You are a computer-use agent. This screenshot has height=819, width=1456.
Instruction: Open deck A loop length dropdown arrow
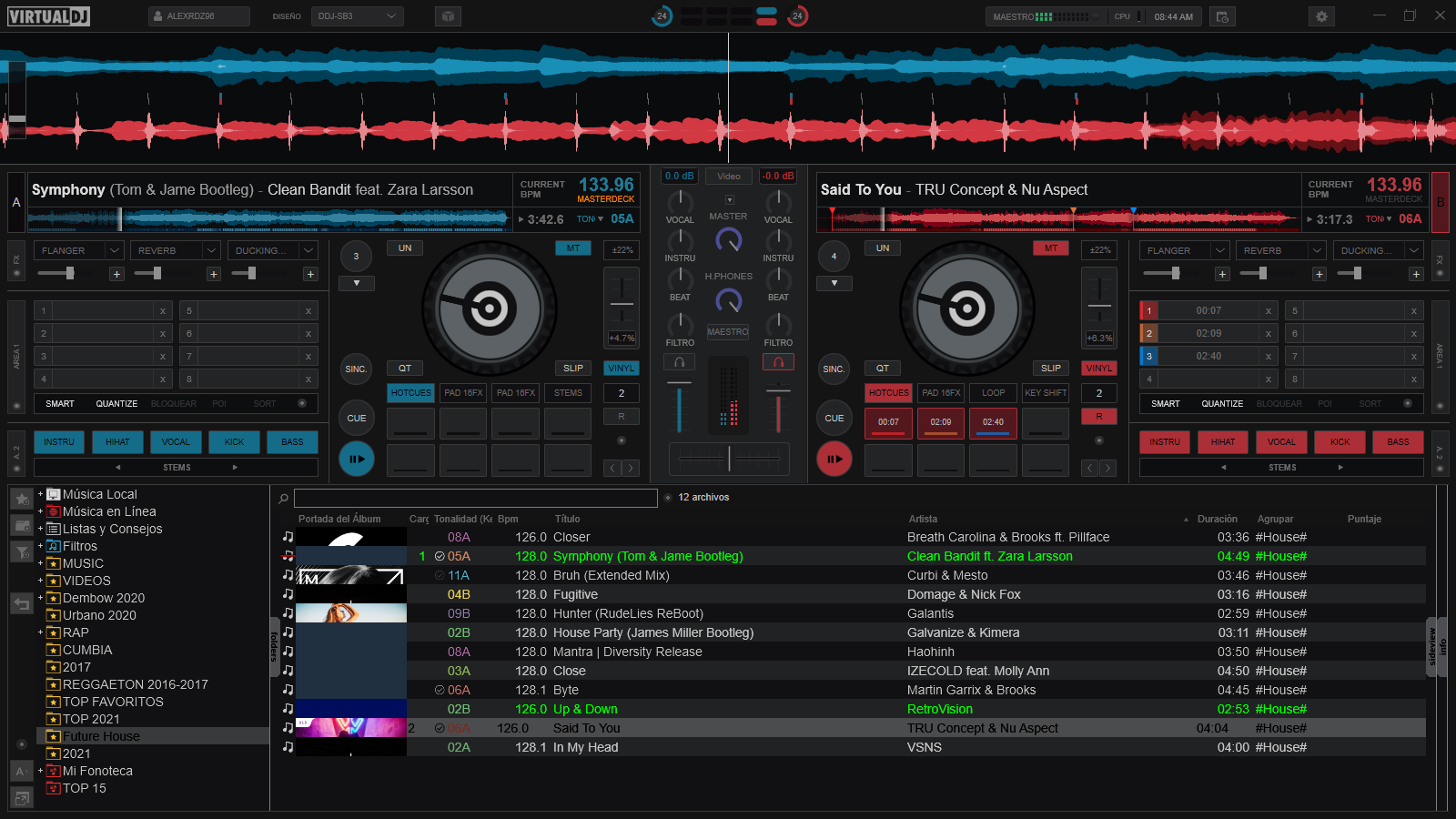pos(357,284)
